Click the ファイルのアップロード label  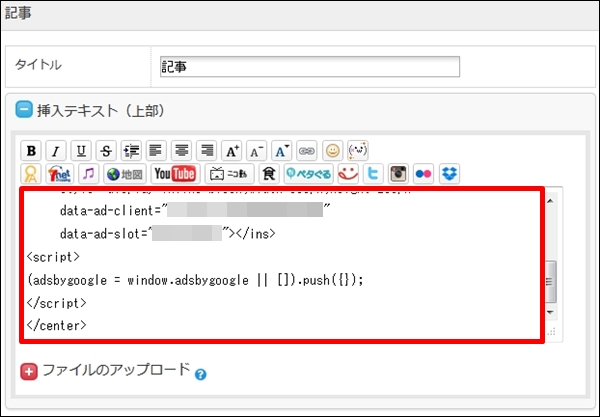116,370
